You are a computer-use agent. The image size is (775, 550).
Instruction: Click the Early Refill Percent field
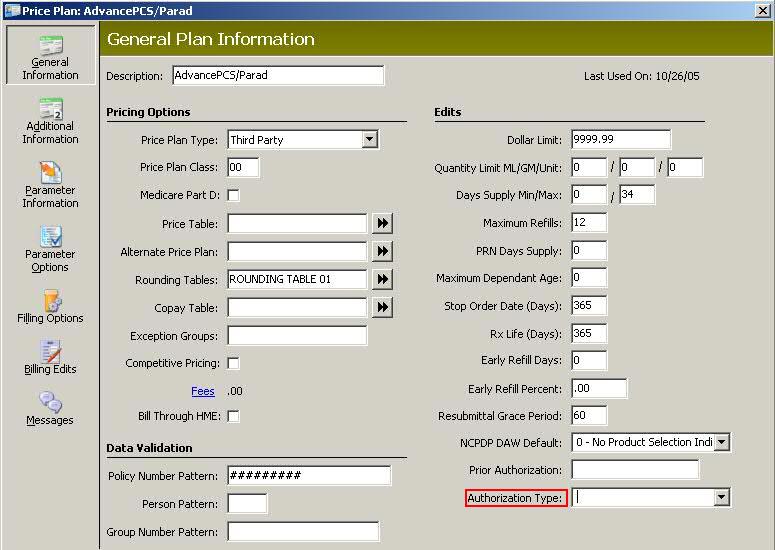coord(599,388)
